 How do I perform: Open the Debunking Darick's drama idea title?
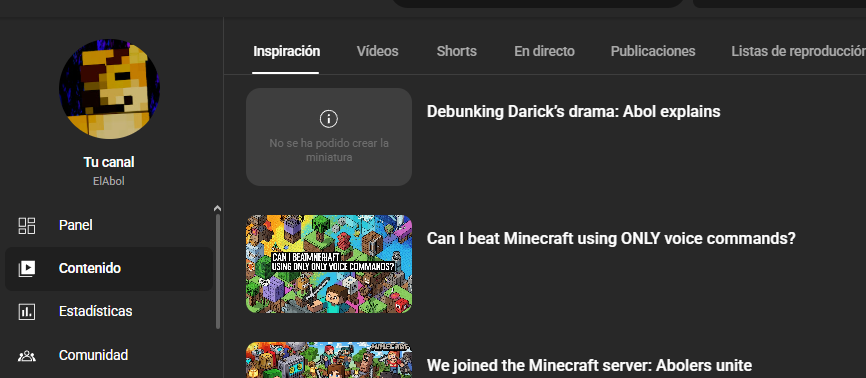(x=573, y=112)
